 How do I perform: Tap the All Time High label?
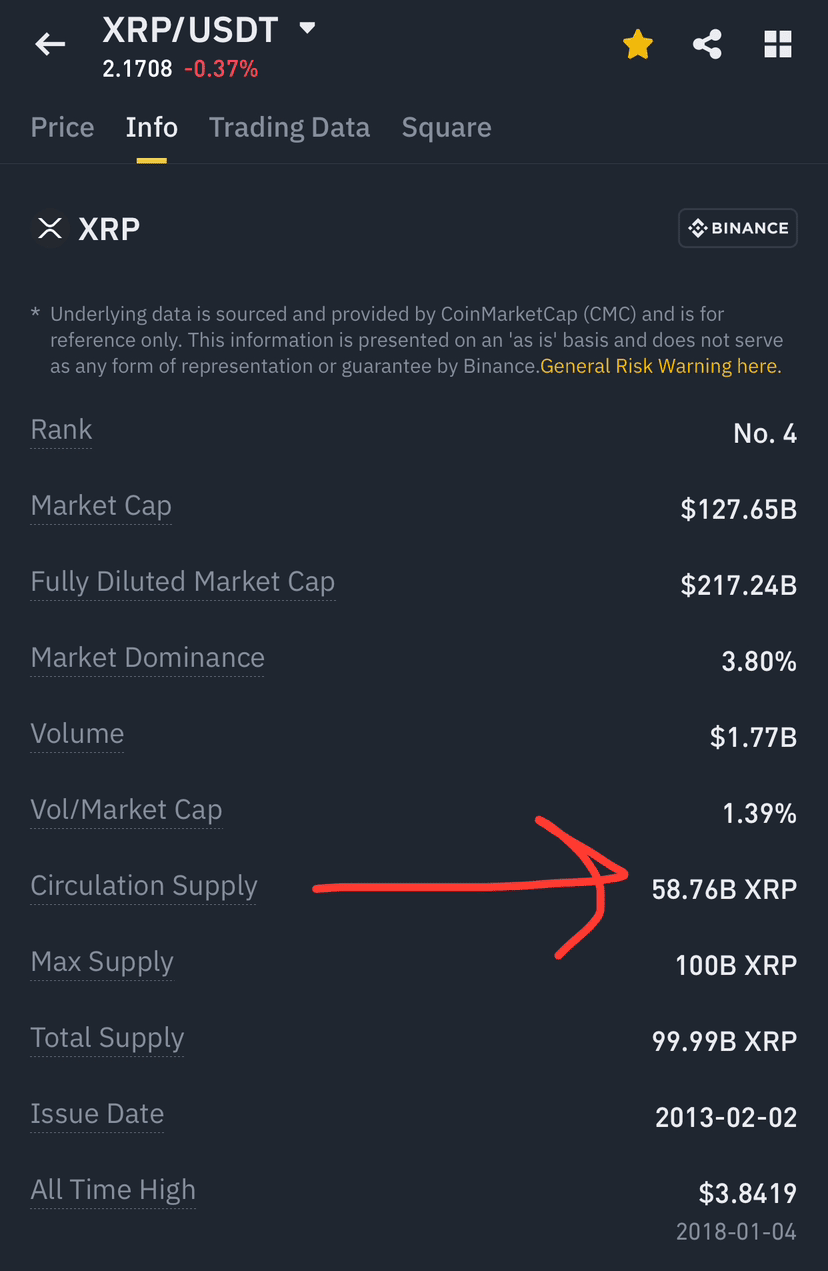[113, 1190]
